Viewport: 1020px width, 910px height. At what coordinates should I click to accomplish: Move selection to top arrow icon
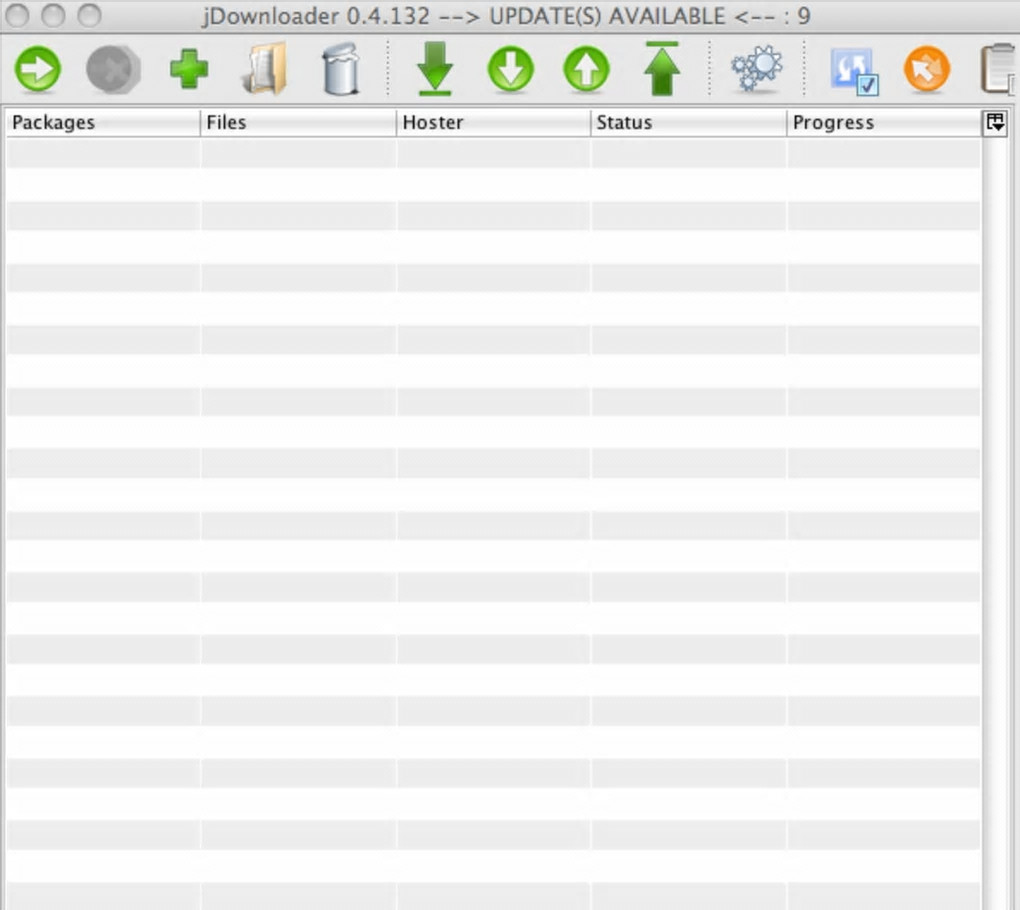click(x=662, y=69)
